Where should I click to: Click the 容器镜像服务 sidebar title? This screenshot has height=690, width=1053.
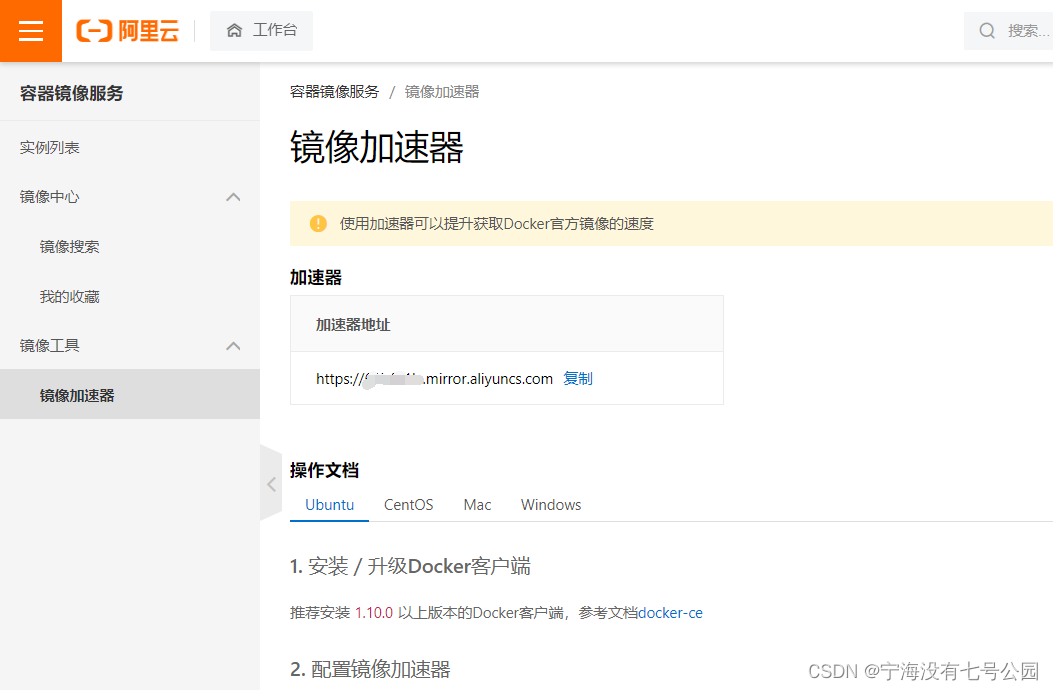pos(71,93)
